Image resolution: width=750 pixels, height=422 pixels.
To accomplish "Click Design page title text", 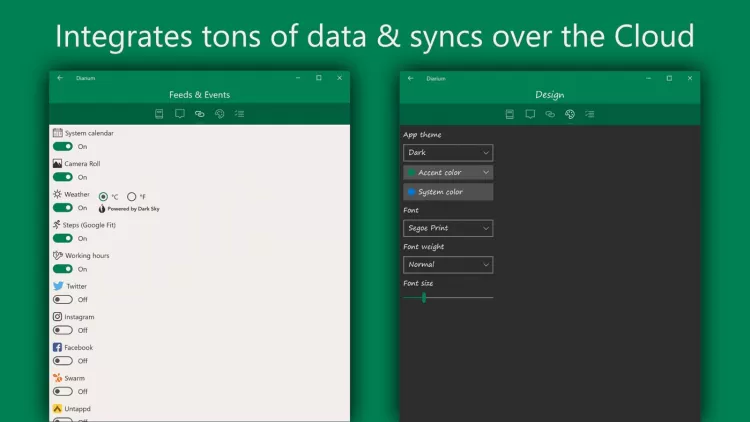I will click(550, 95).
